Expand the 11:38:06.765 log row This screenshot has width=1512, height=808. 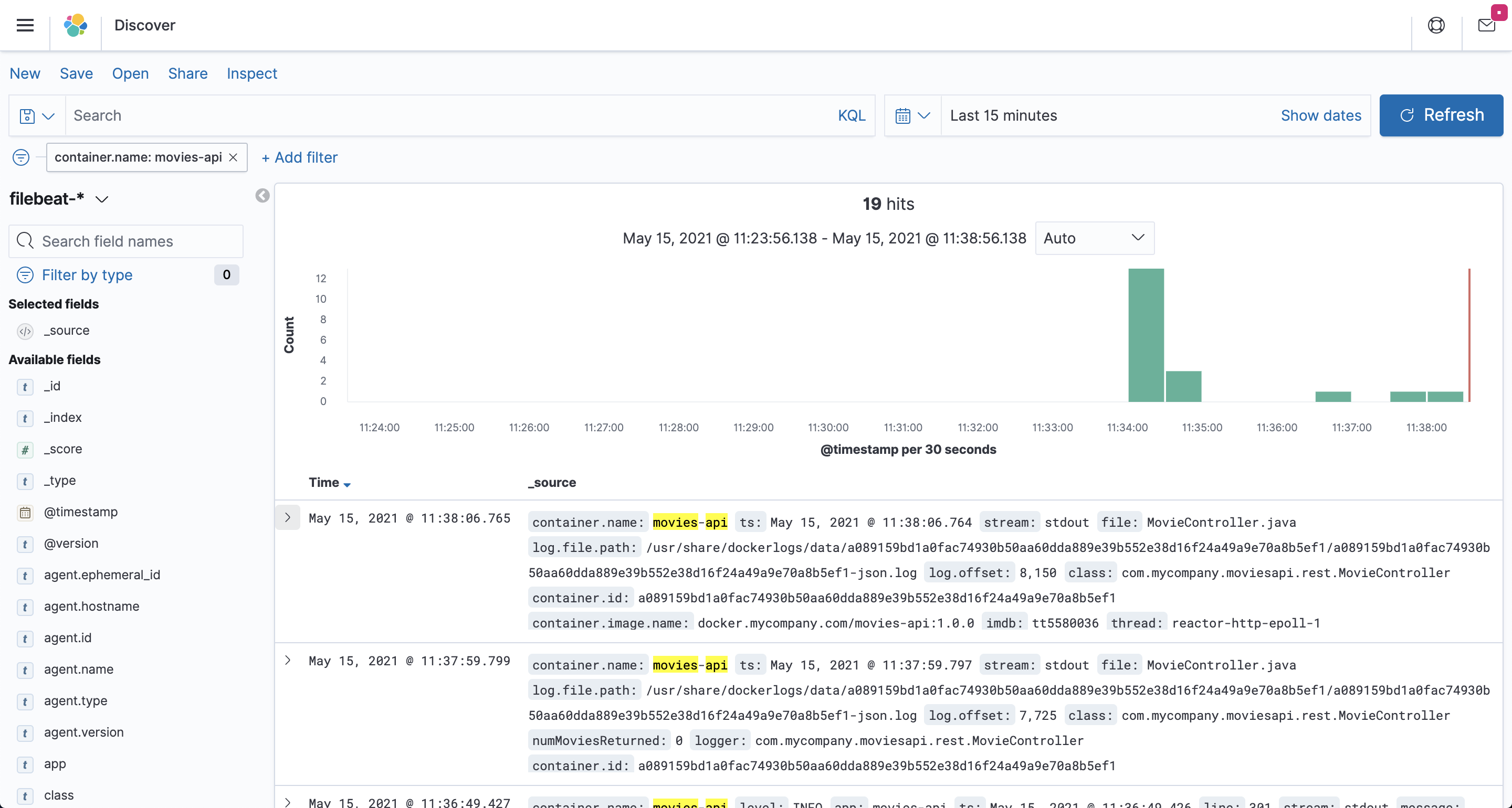[288, 517]
